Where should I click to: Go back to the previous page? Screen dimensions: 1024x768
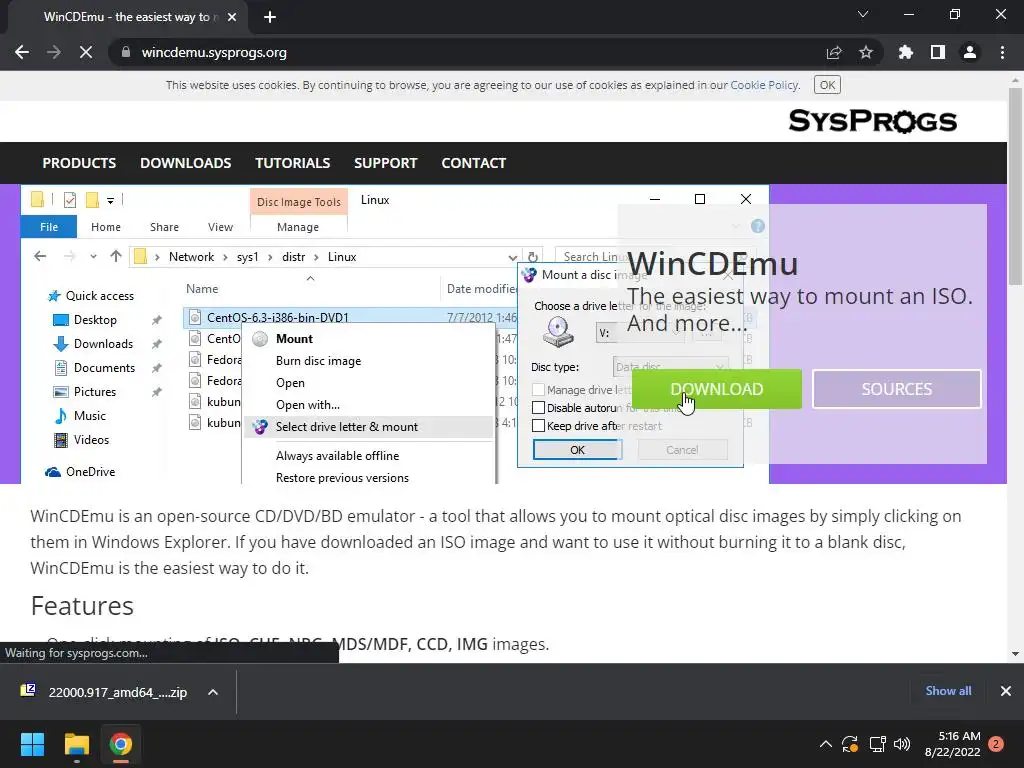tap(22, 52)
